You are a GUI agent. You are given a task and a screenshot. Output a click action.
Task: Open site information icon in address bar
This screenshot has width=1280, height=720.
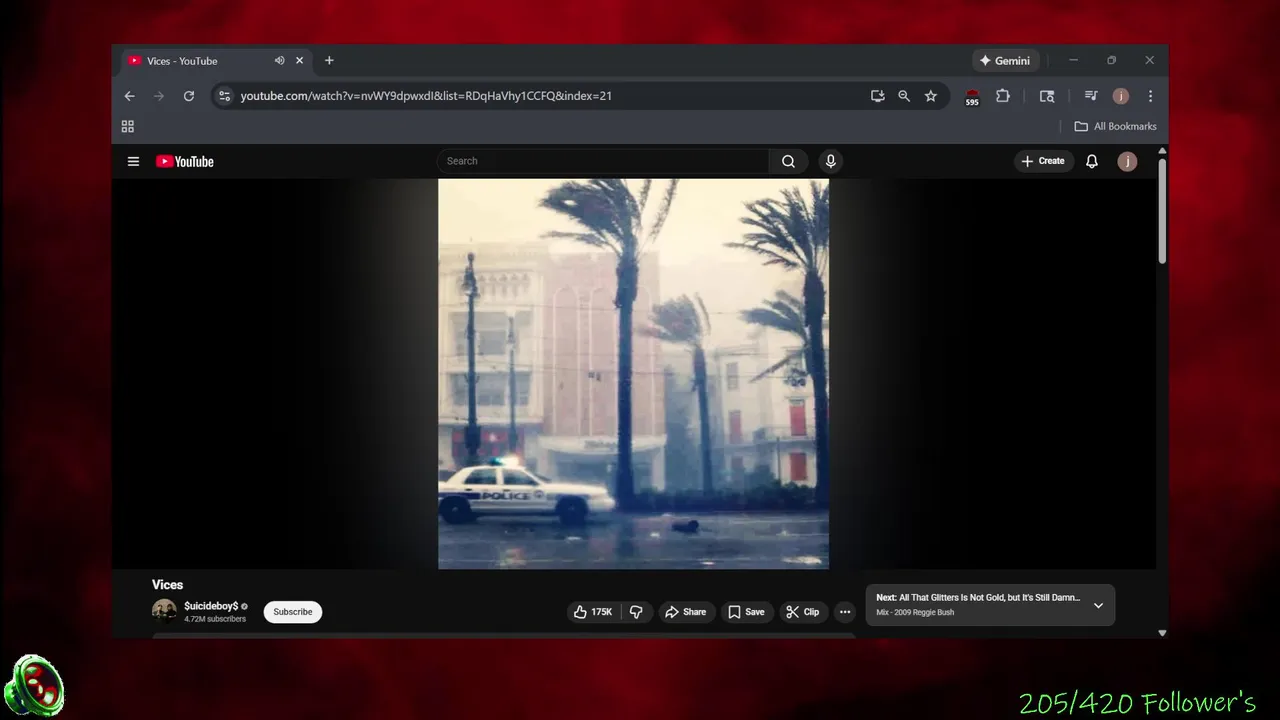click(224, 96)
